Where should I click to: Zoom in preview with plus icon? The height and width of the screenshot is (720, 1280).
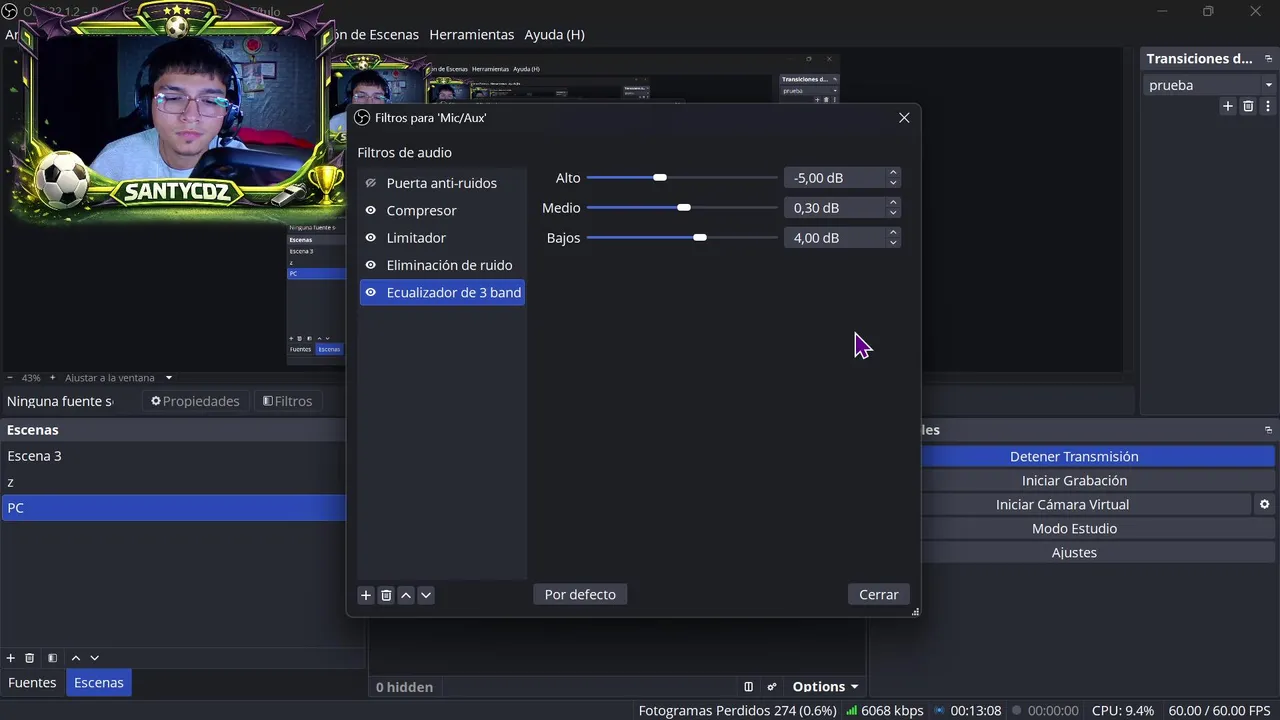(53, 378)
